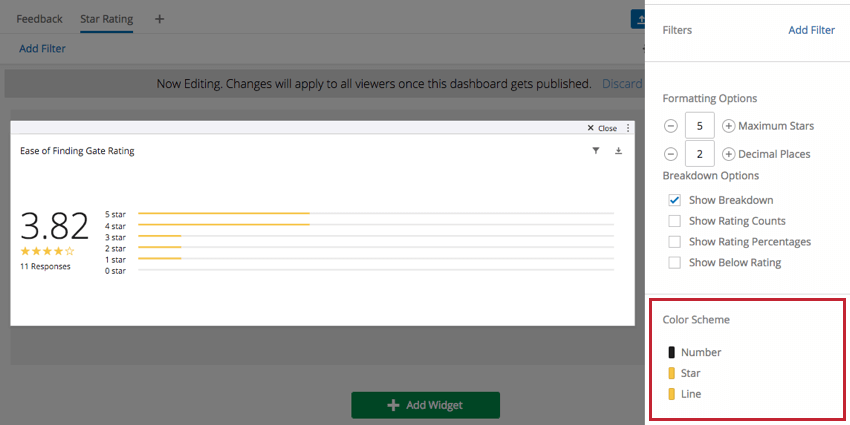Click the 4 star breakdown label
Screen dimensions: 850x425
pyautogui.click(x=115, y=226)
